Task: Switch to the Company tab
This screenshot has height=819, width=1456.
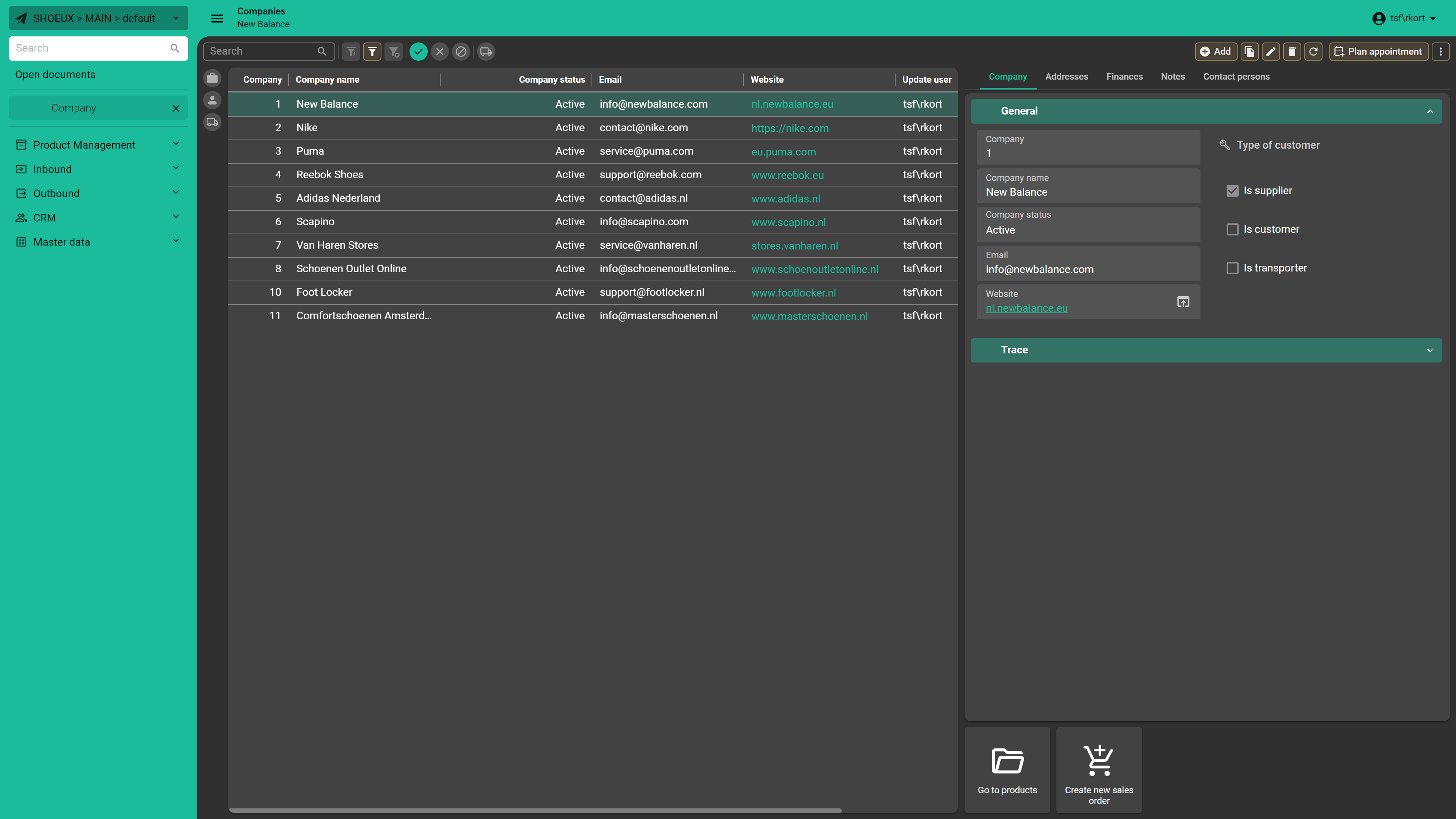Action: 1007,76
